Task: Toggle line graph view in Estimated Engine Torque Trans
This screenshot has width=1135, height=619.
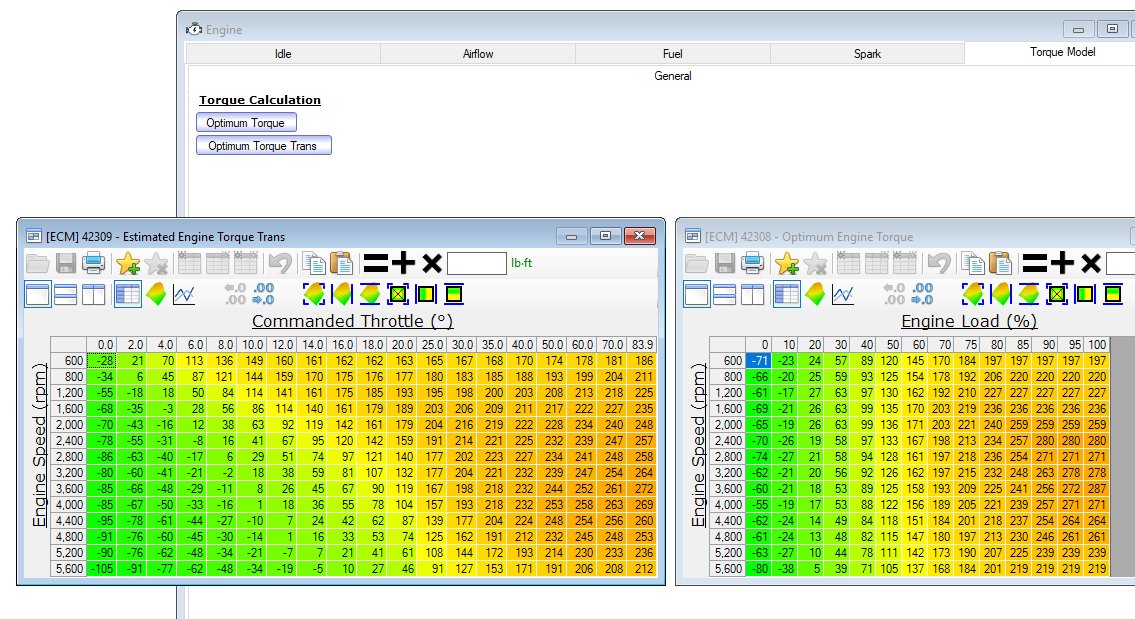Action: pos(184,294)
